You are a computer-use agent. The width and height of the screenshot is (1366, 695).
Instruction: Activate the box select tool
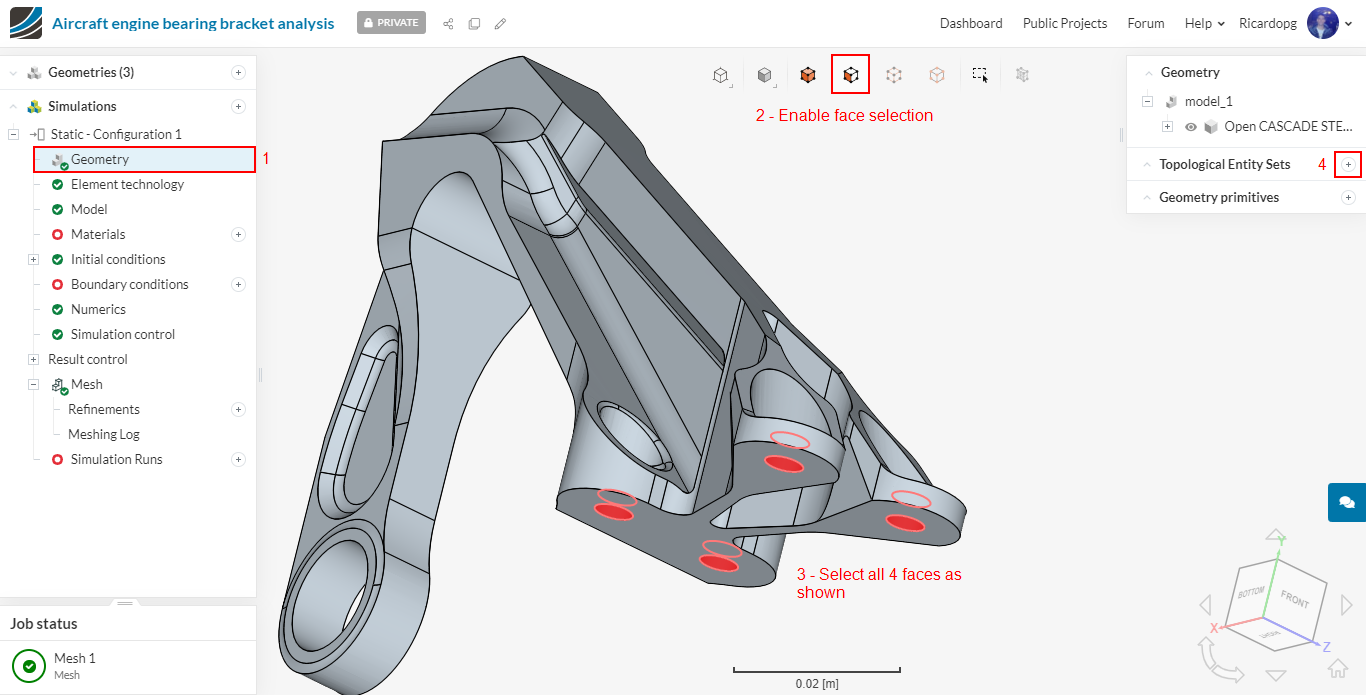click(980, 74)
